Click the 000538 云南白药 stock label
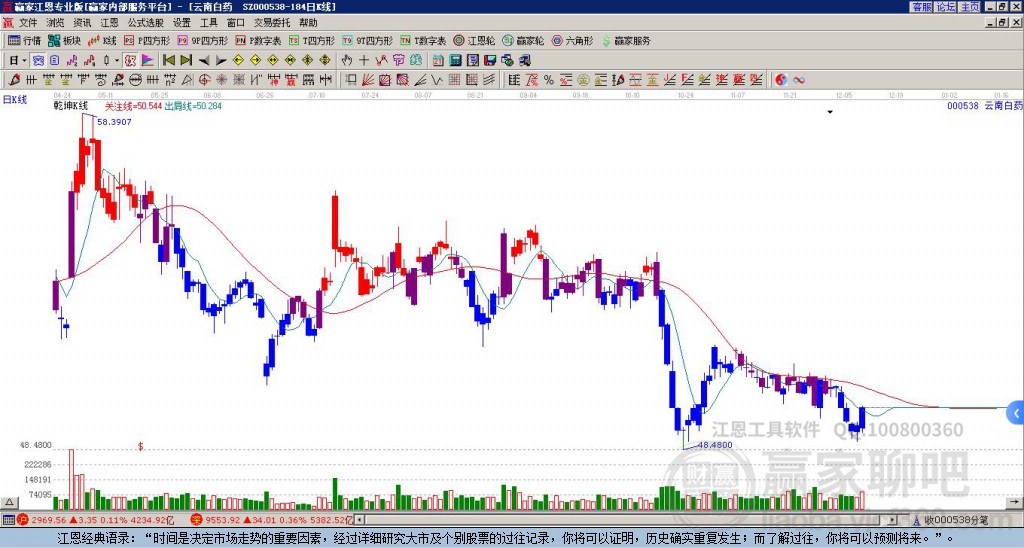Viewport: 1024px width, 548px height. [985, 105]
